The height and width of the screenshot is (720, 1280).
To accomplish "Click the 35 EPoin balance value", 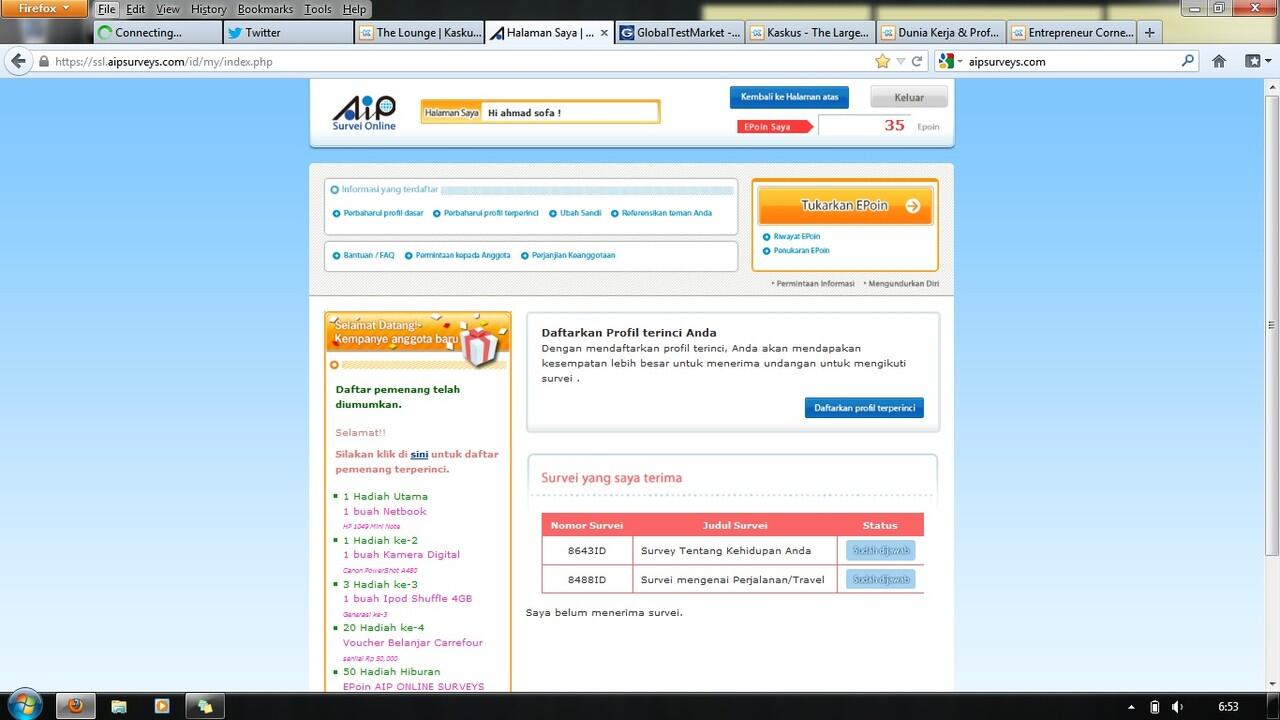I will click(894, 125).
